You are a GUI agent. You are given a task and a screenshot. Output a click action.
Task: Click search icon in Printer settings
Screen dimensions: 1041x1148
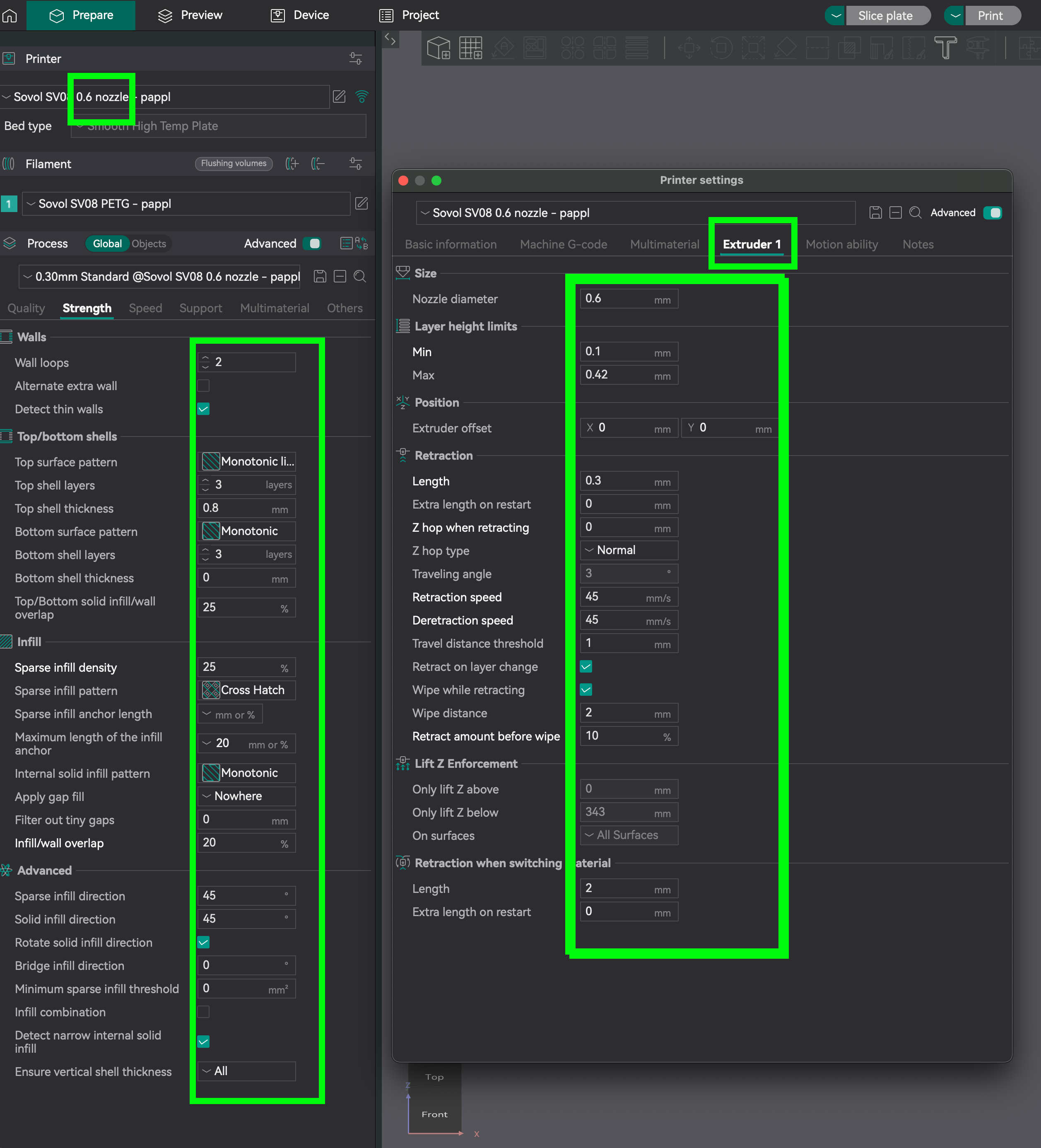[x=915, y=212]
